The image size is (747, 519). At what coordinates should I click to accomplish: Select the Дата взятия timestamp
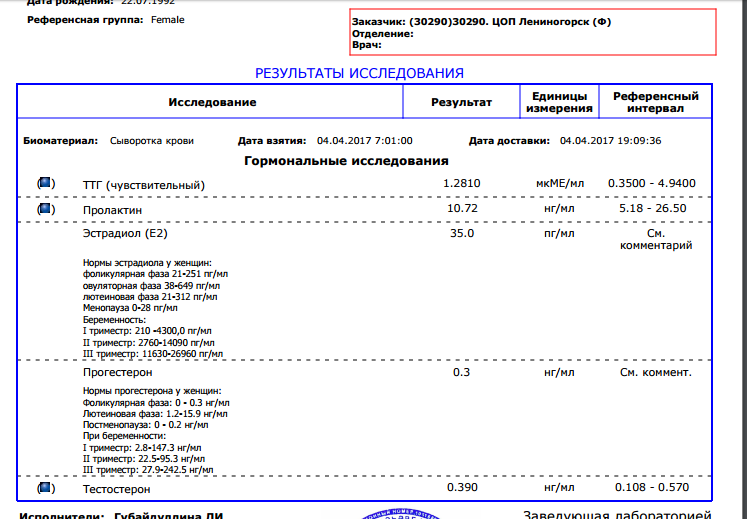coord(364,141)
